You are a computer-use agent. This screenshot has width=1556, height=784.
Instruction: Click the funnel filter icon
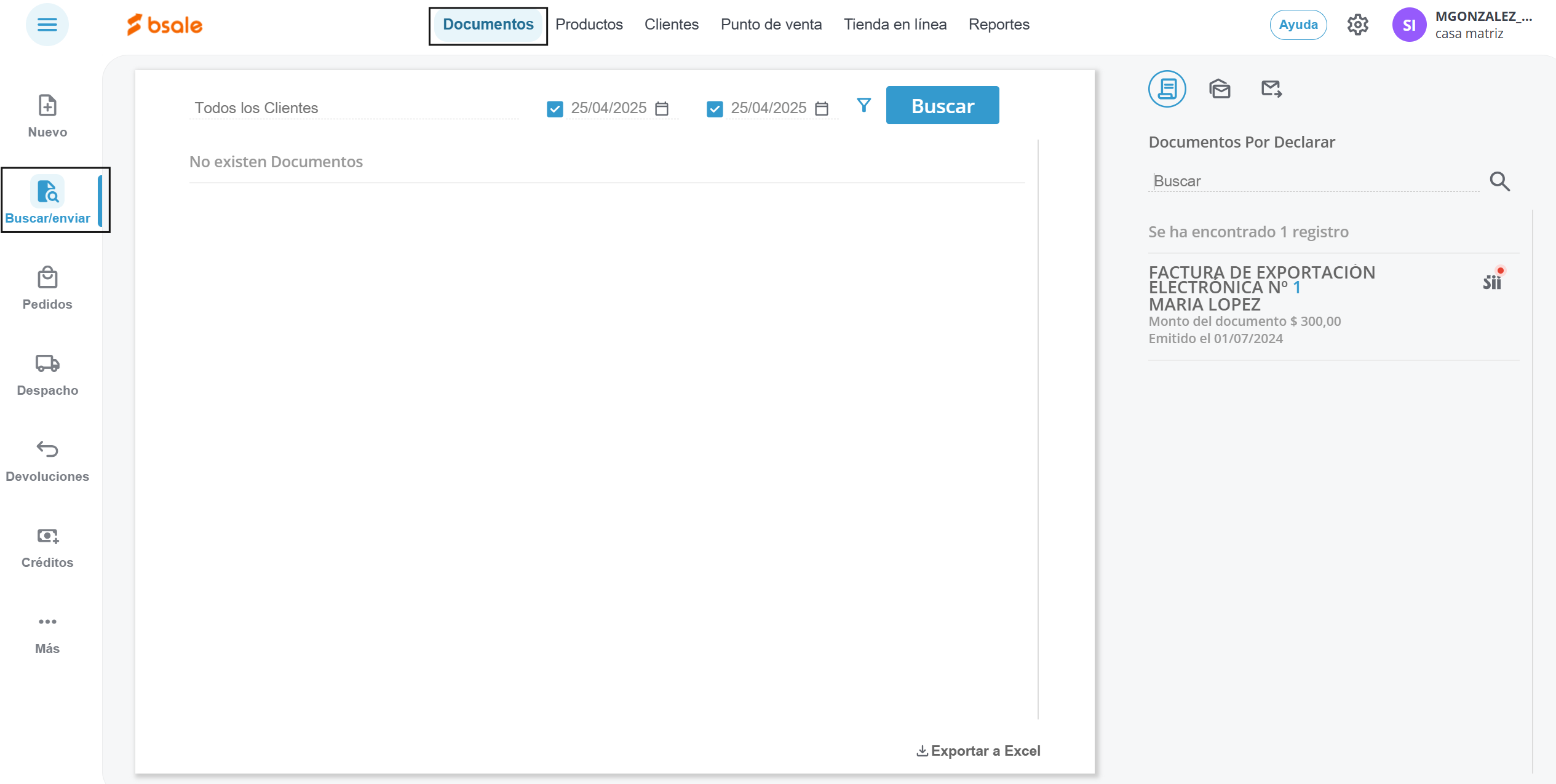pyautogui.click(x=863, y=106)
